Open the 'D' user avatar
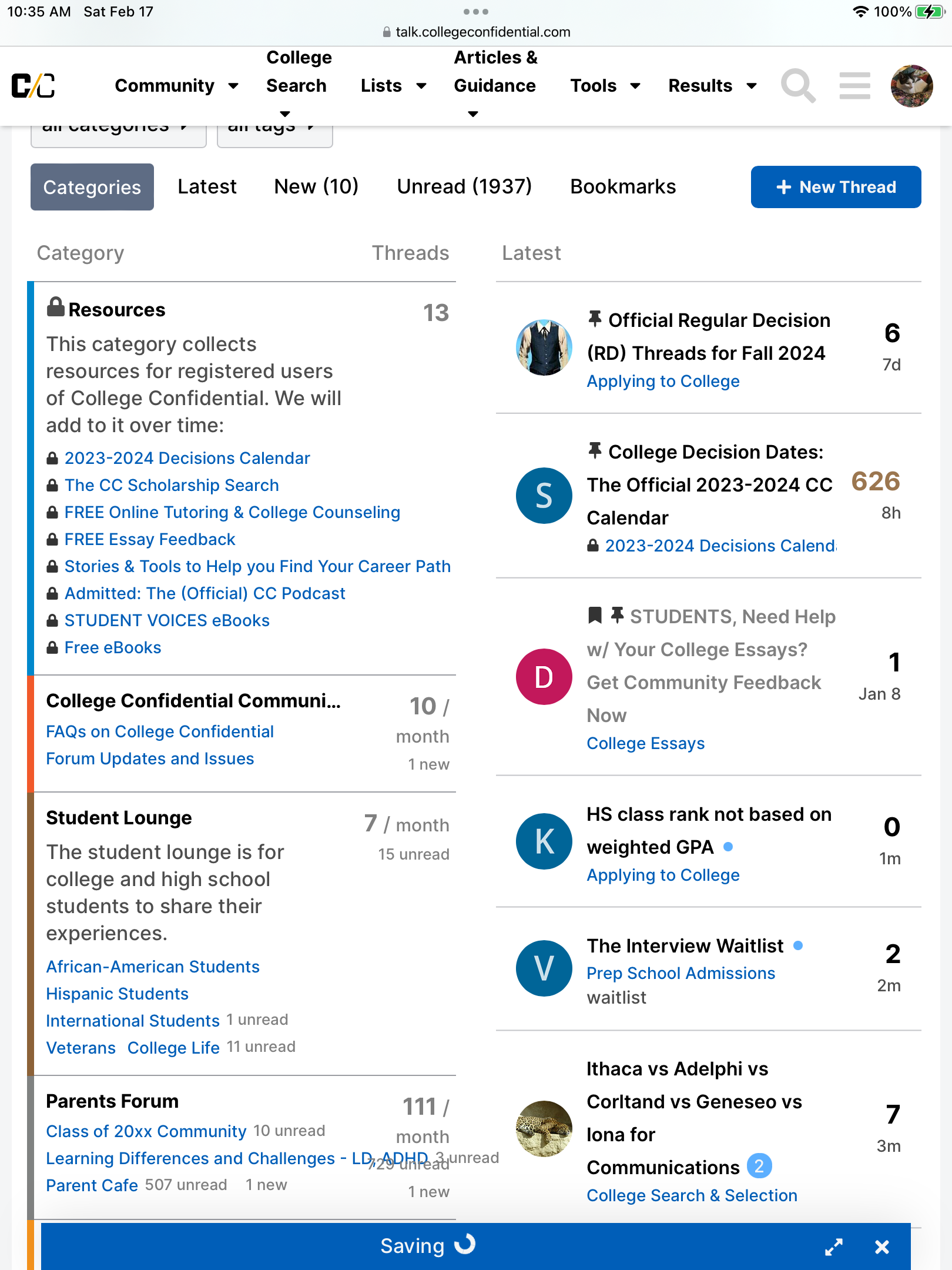Viewport: 952px width, 1270px height. pyautogui.click(x=544, y=677)
